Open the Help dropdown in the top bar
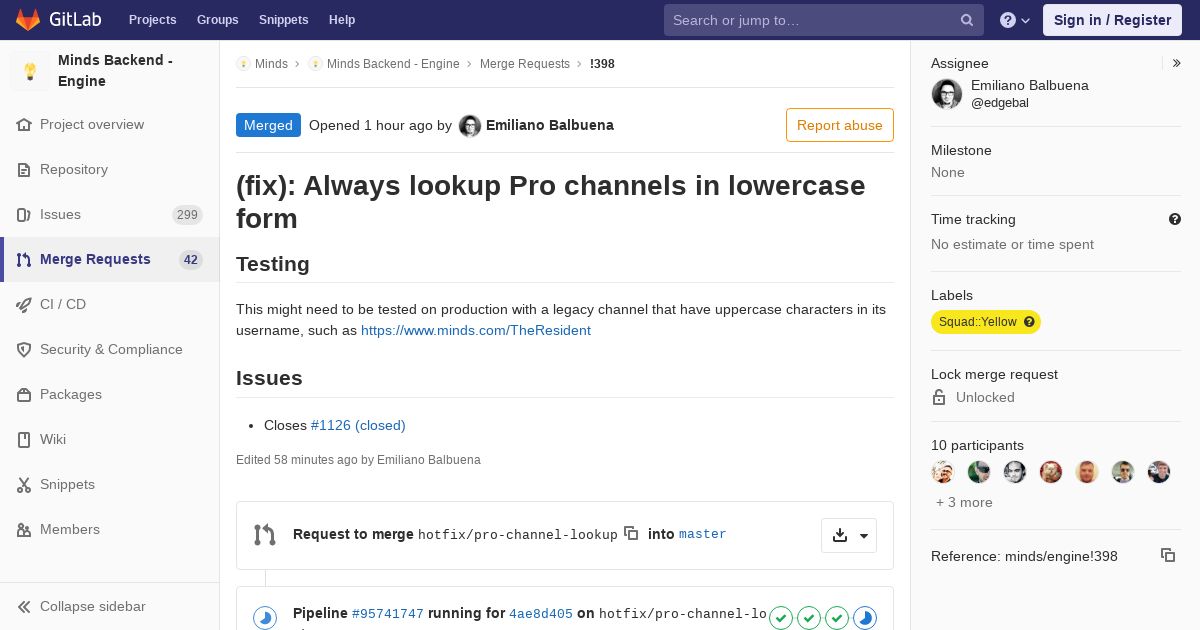This screenshot has width=1200, height=630. click(1015, 20)
